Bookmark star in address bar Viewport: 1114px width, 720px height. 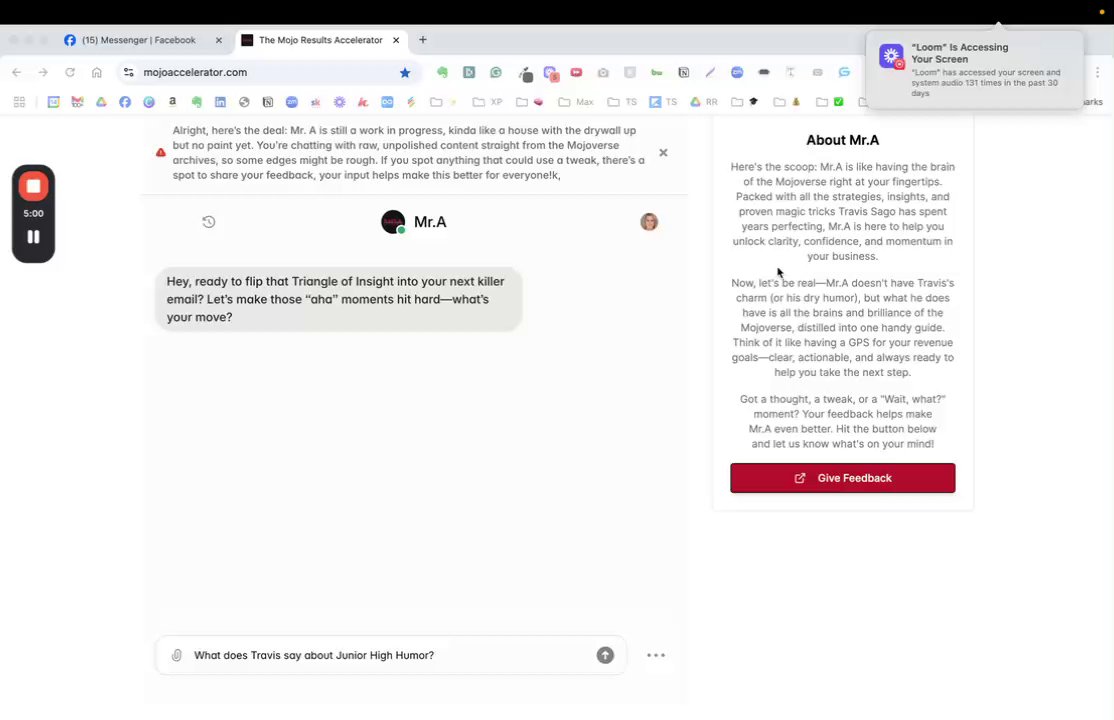[x=405, y=72]
